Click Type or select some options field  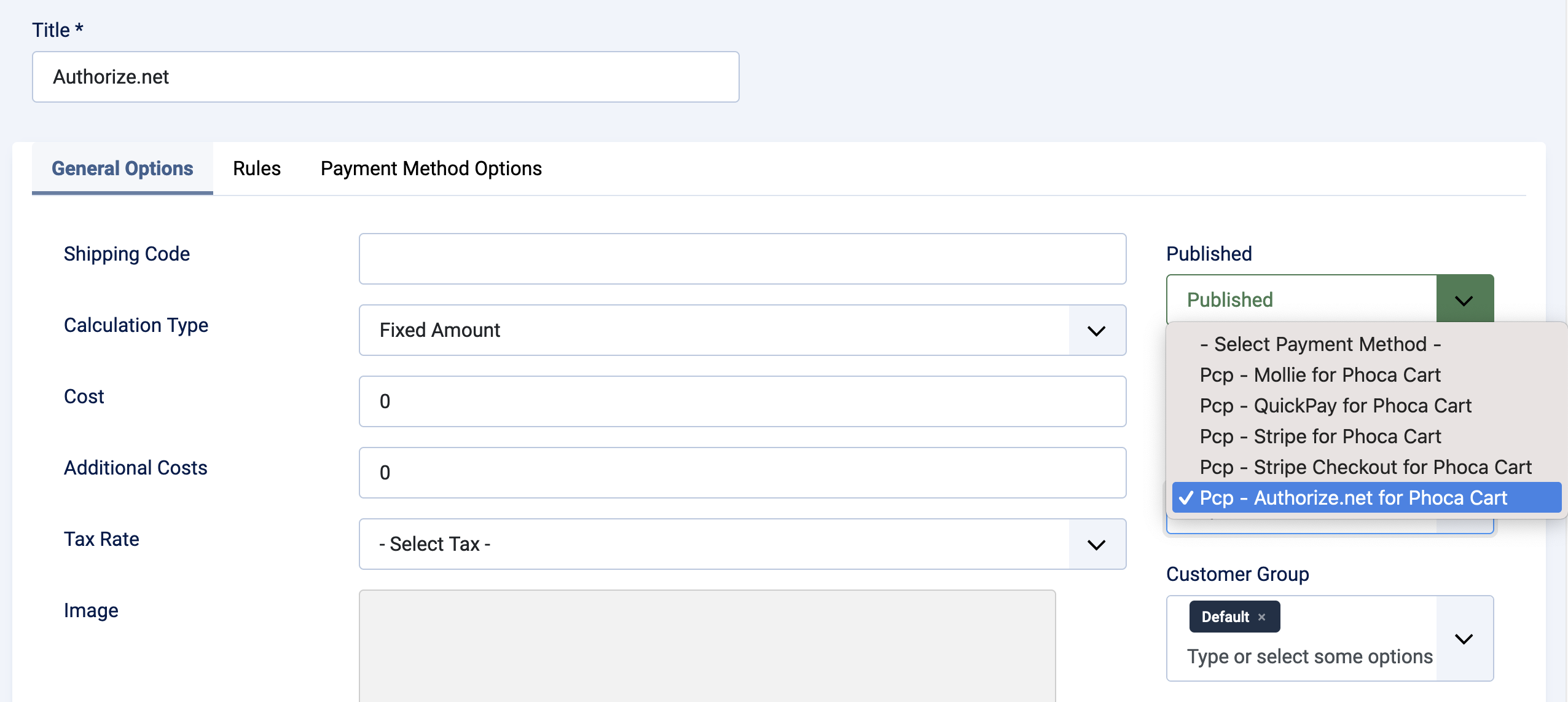1309,657
